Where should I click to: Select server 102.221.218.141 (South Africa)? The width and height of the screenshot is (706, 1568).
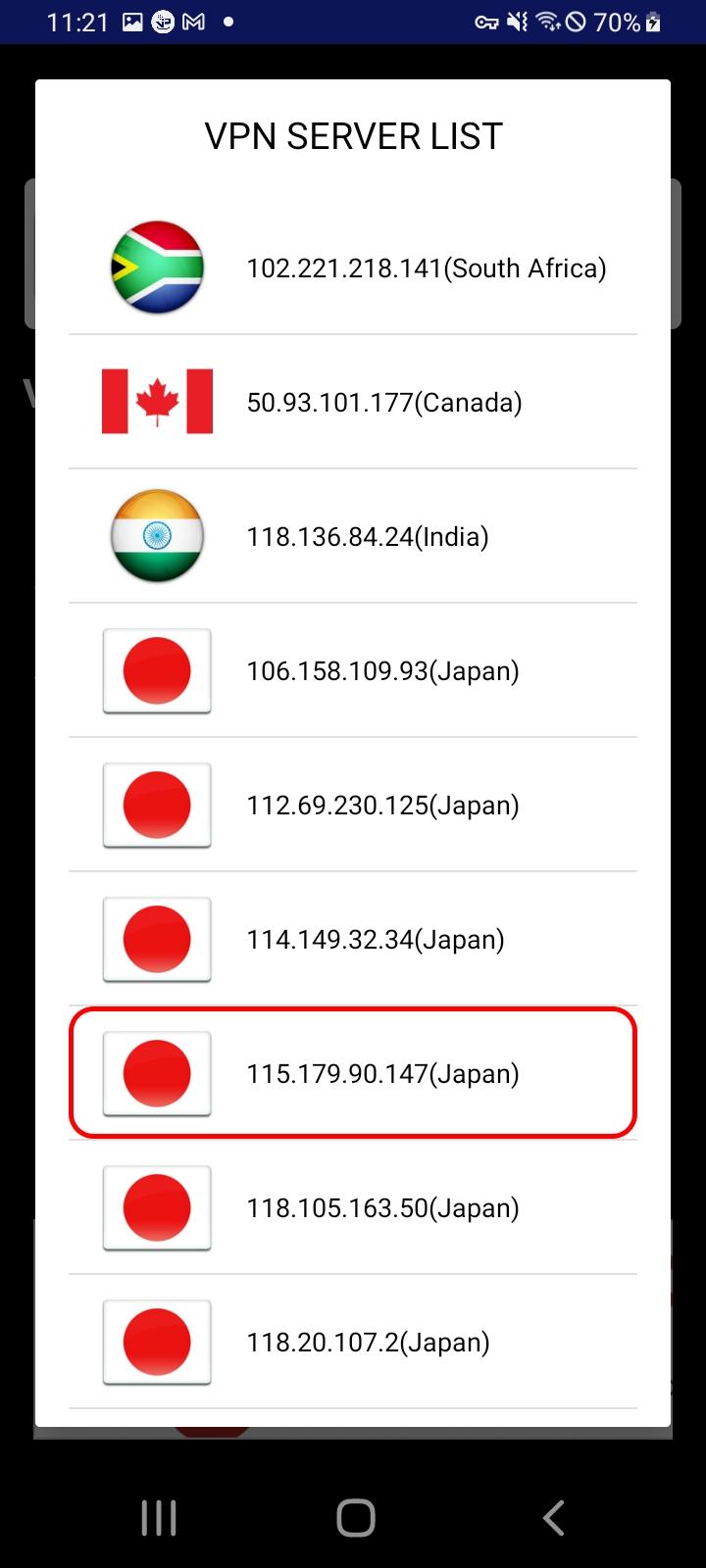353,268
